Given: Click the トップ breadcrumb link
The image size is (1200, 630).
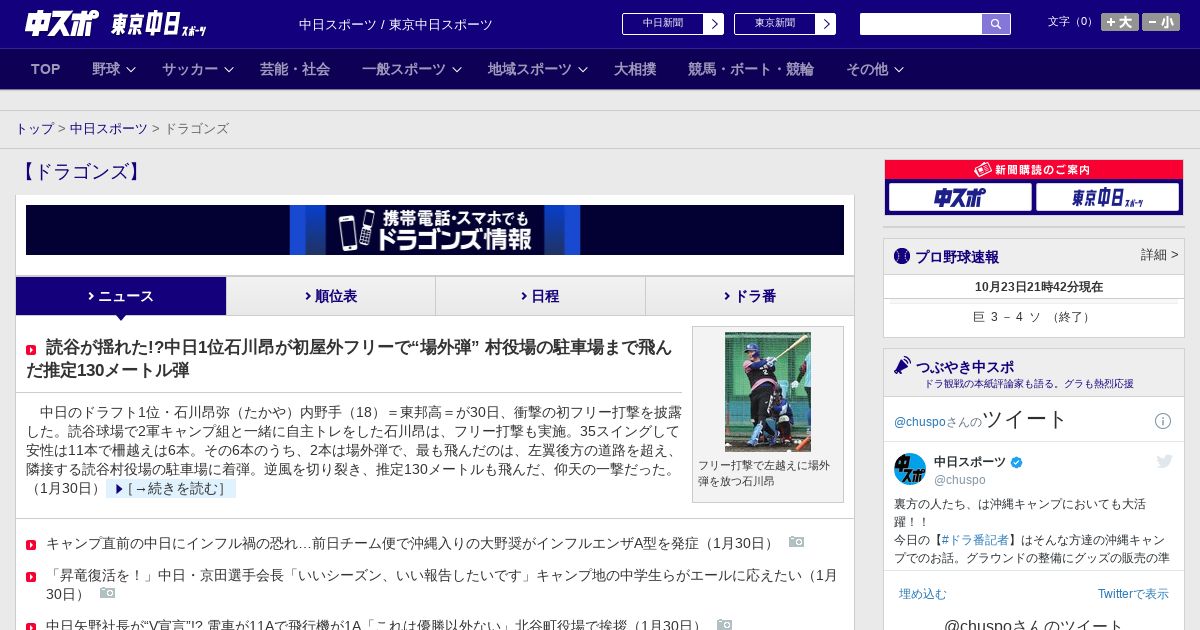Looking at the screenshot, I should click(34, 129).
